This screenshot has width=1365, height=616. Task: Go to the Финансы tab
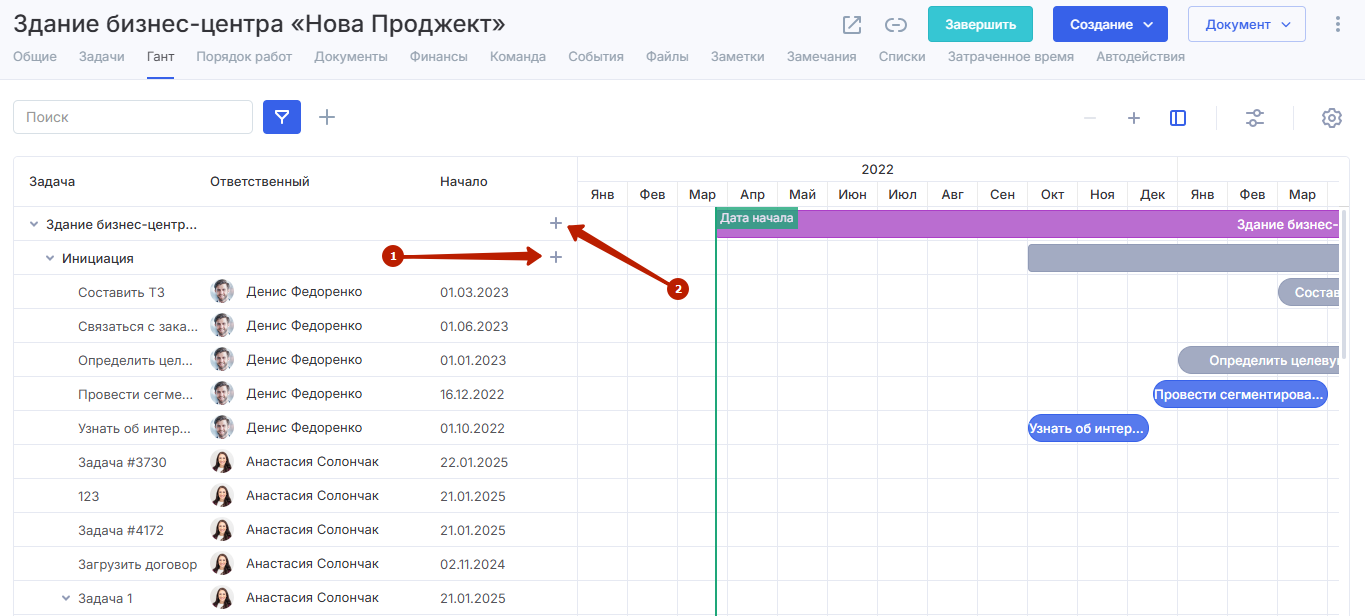coord(438,57)
